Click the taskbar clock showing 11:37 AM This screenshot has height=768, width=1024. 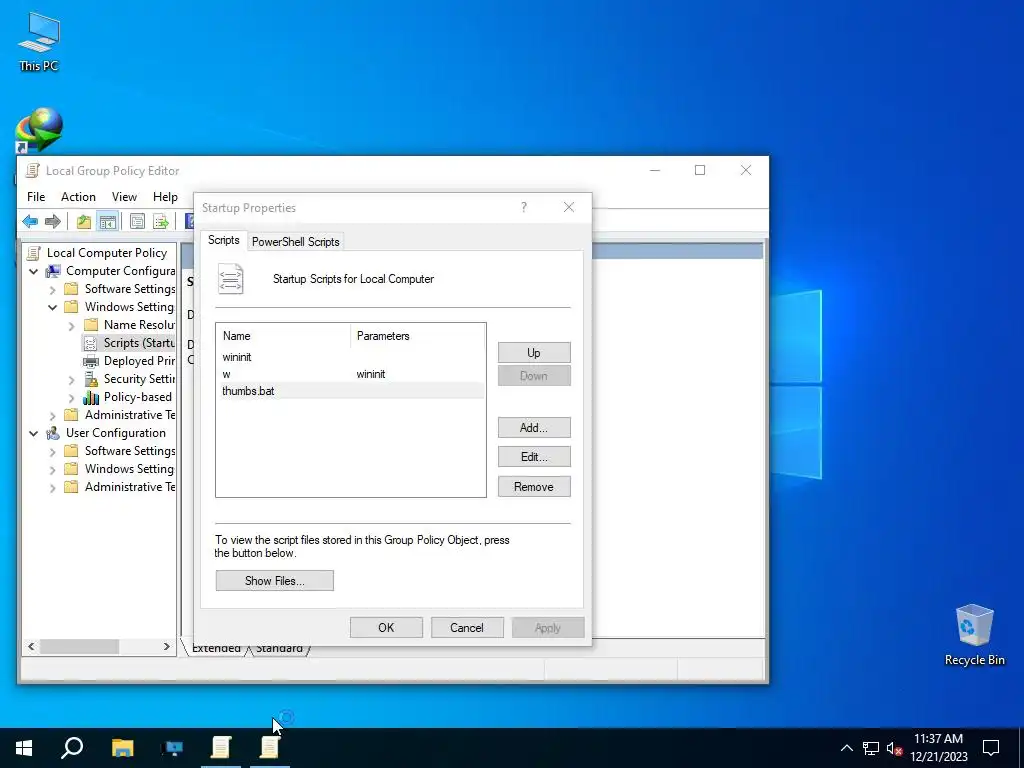938,748
